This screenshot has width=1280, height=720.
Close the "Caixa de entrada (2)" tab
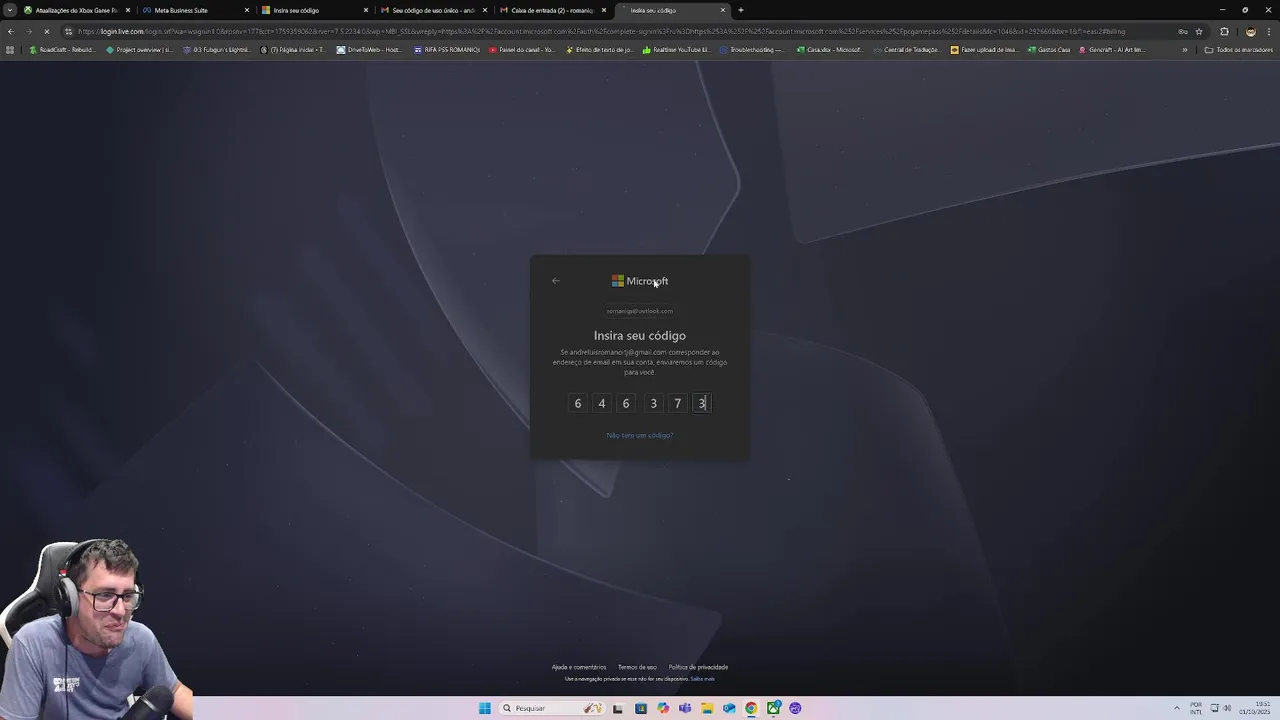point(604,10)
